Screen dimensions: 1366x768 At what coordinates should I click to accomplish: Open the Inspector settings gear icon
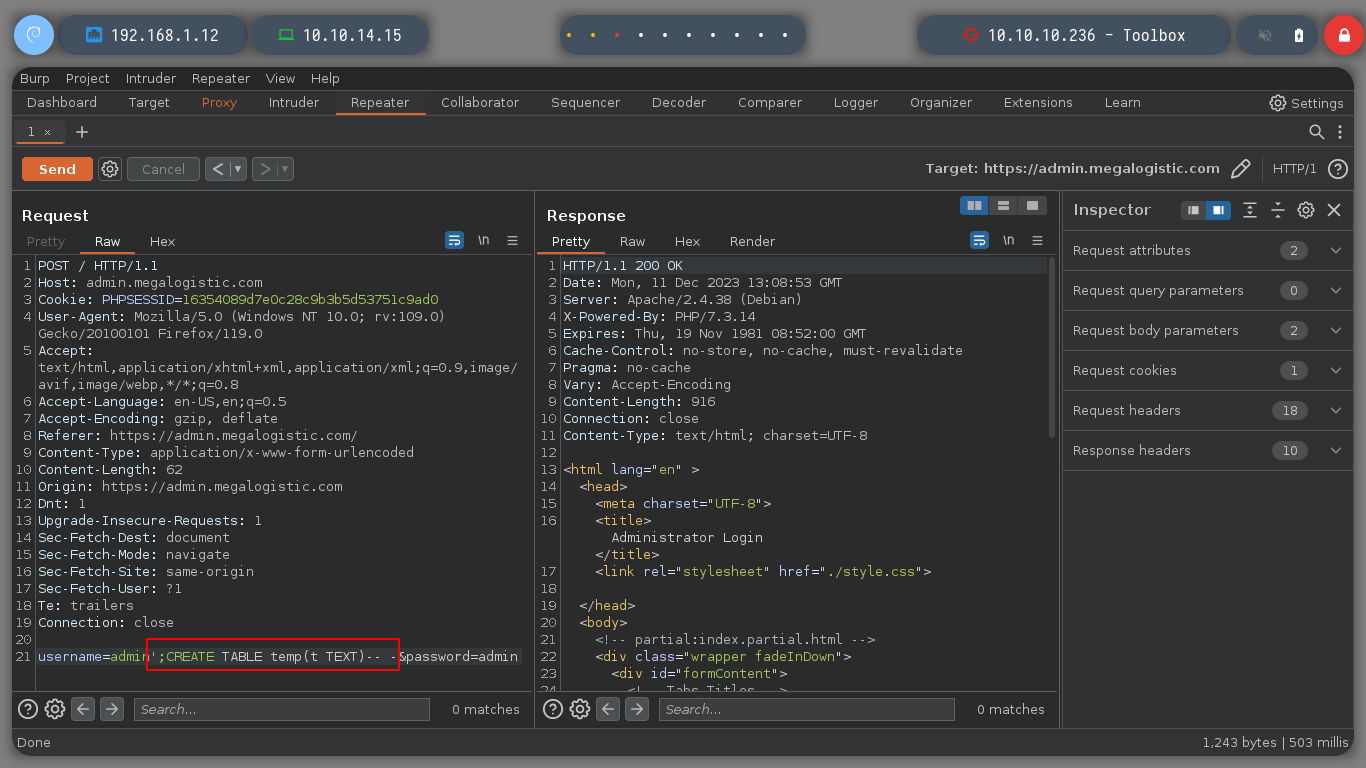pyautogui.click(x=1305, y=210)
